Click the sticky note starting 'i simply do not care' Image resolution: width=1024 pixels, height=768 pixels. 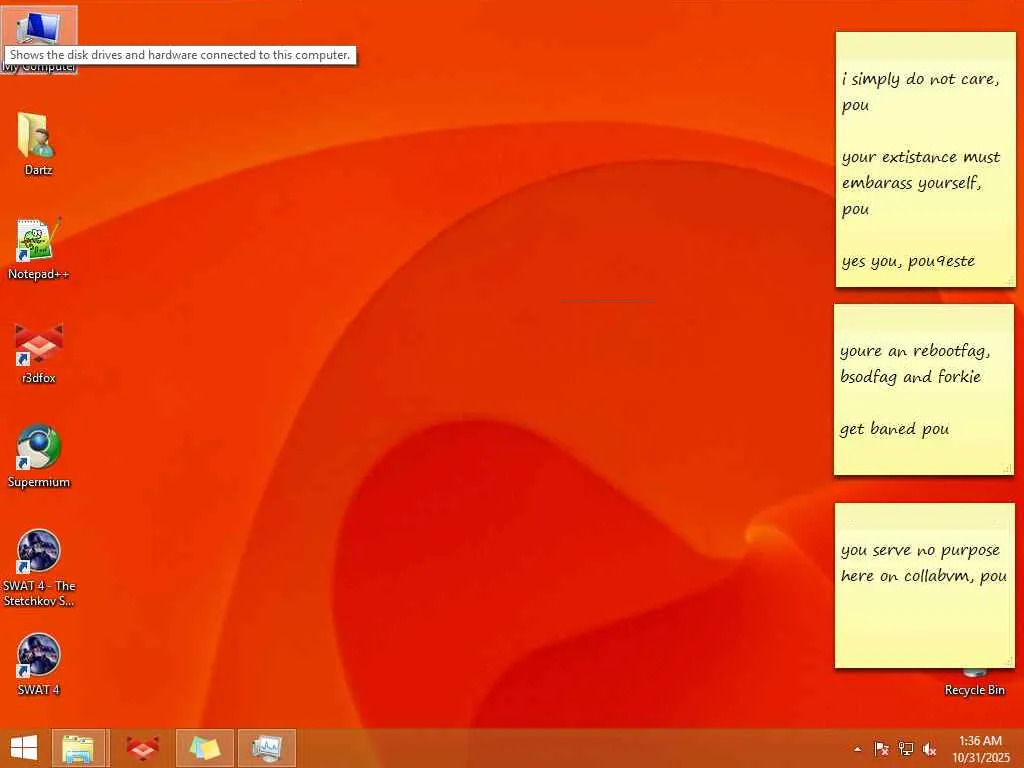tap(925, 159)
